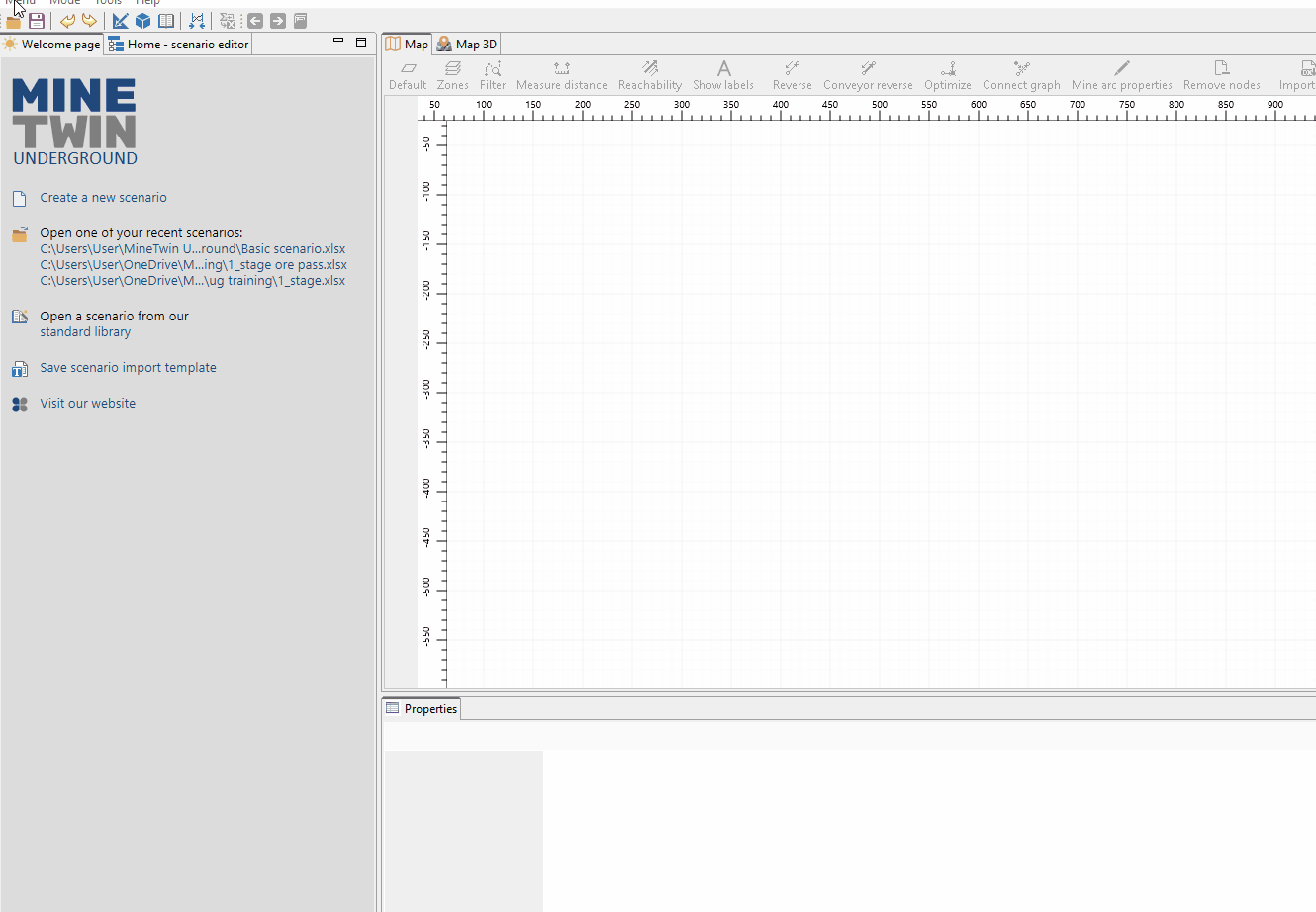Image resolution: width=1316 pixels, height=912 pixels.
Task: Click the blue 3D cube toolbar icon
Action: click(x=143, y=21)
